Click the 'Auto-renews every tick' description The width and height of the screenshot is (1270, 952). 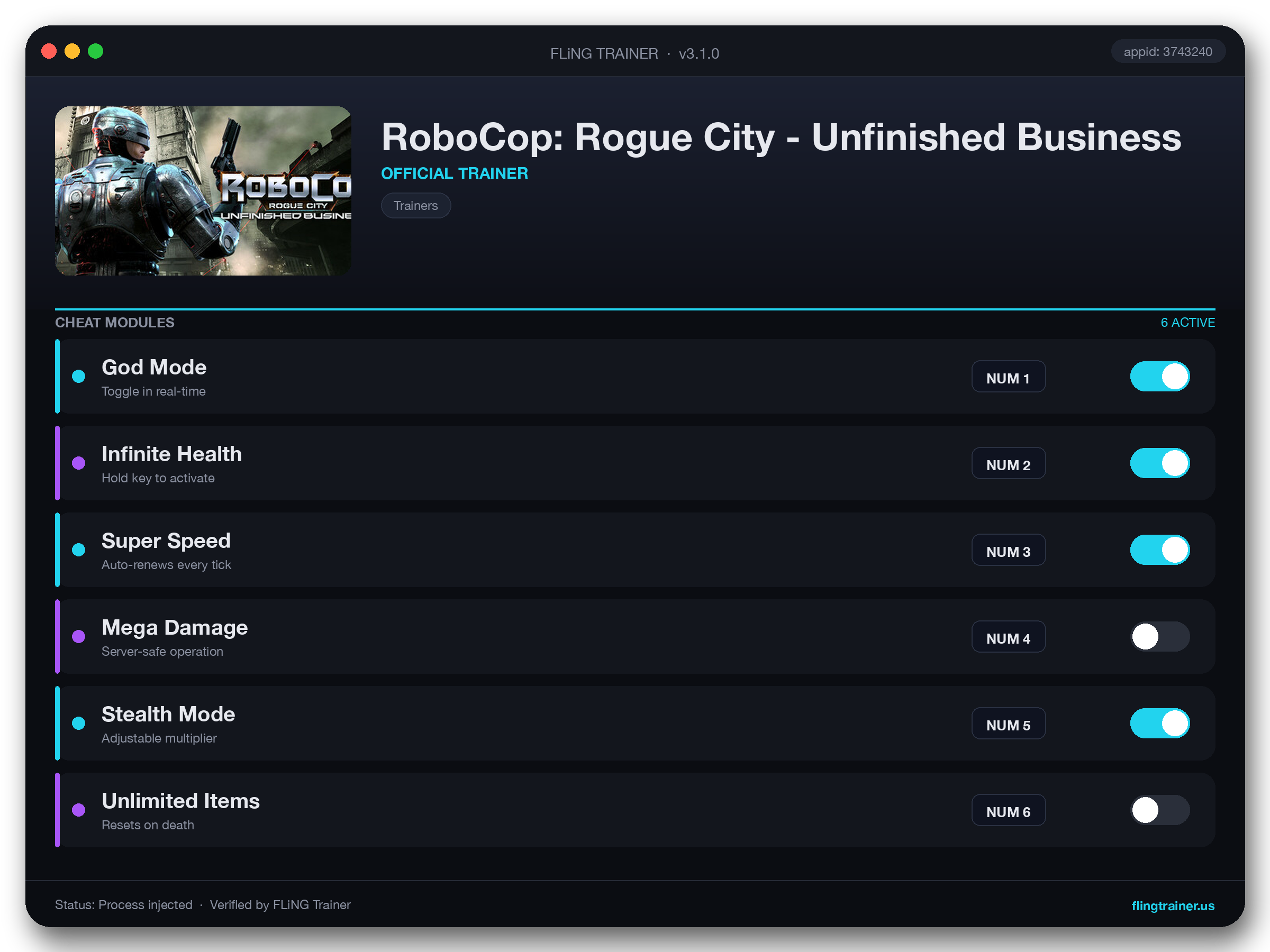pos(167,565)
